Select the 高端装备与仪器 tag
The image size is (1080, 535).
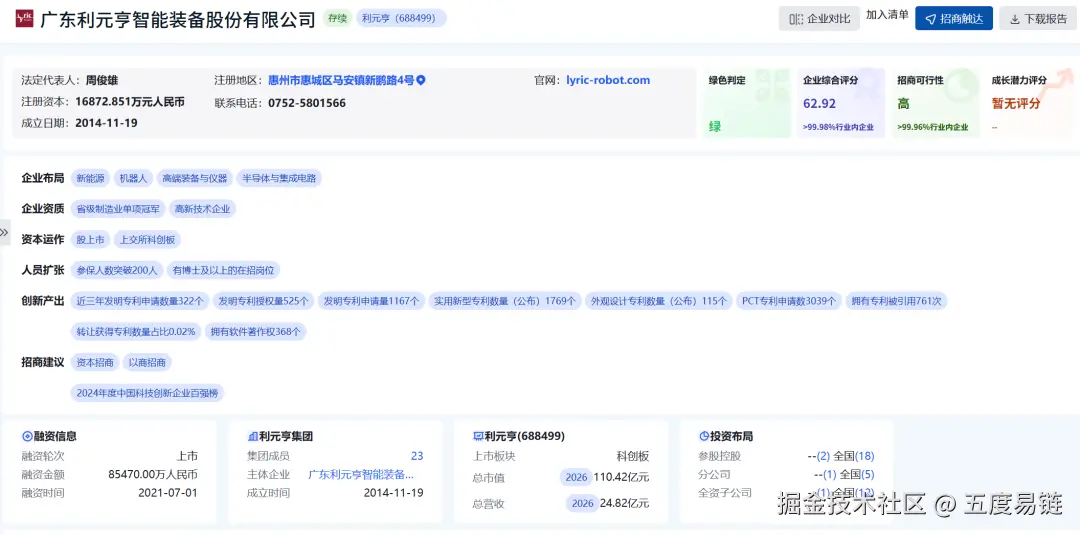pos(194,178)
